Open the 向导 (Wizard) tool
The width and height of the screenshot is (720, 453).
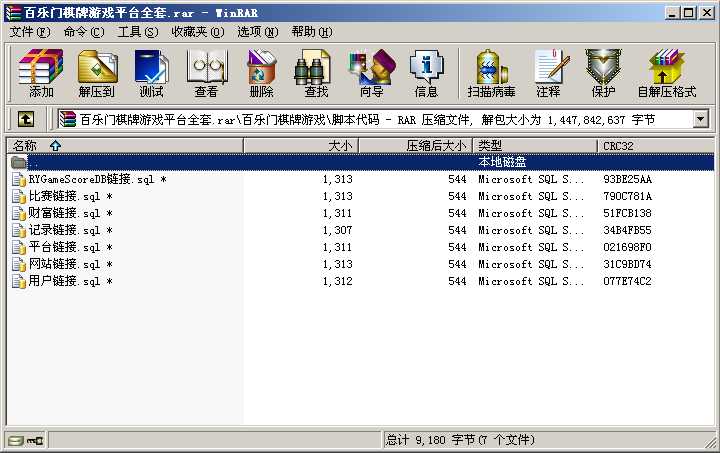point(371,73)
